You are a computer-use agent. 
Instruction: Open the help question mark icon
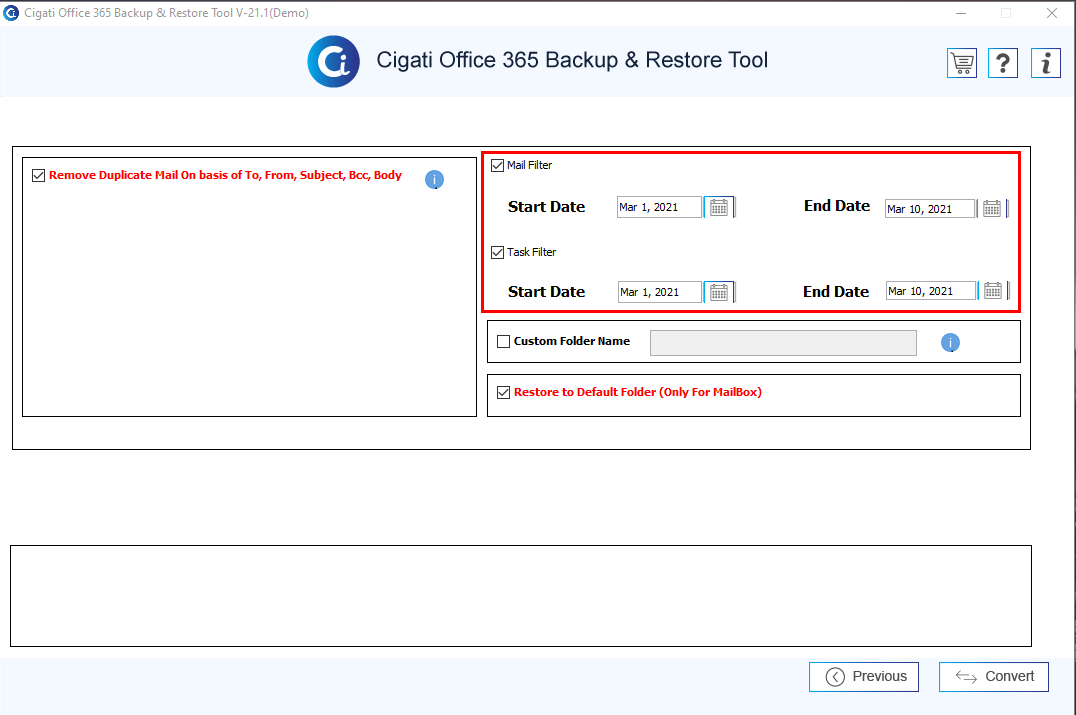[x=1003, y=63]
